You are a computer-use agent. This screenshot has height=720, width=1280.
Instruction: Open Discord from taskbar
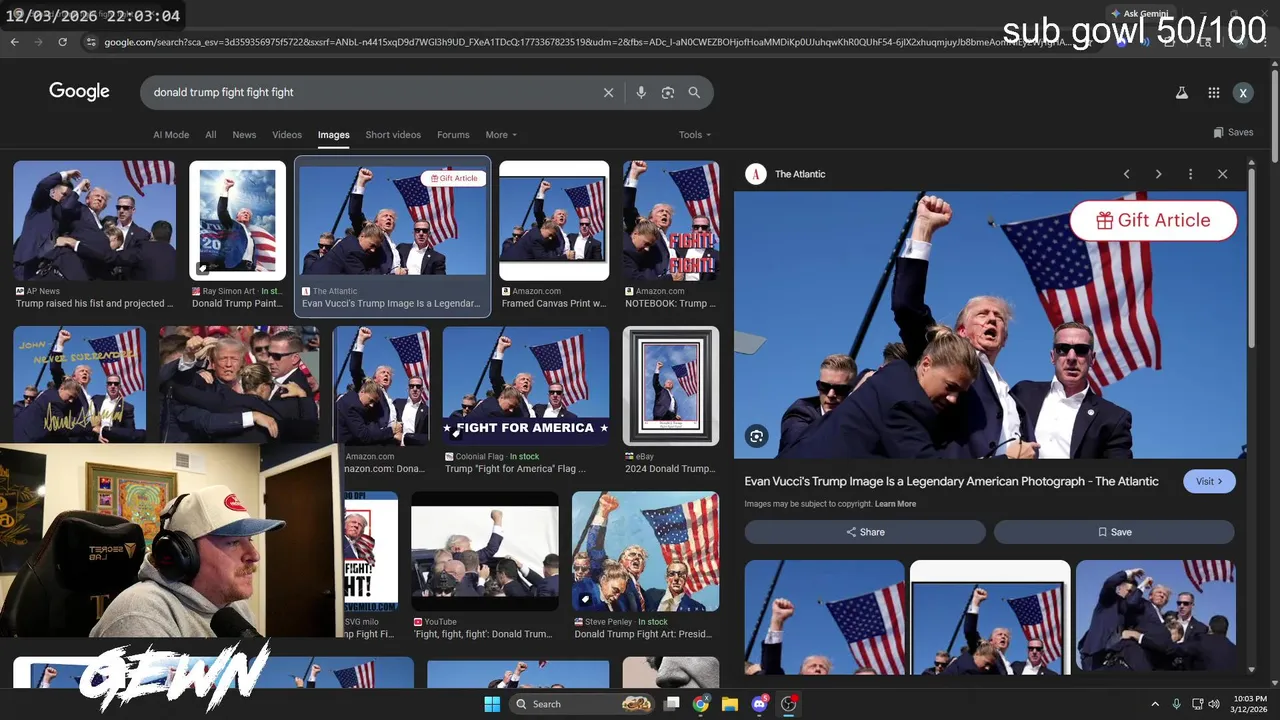pos(759,704)
